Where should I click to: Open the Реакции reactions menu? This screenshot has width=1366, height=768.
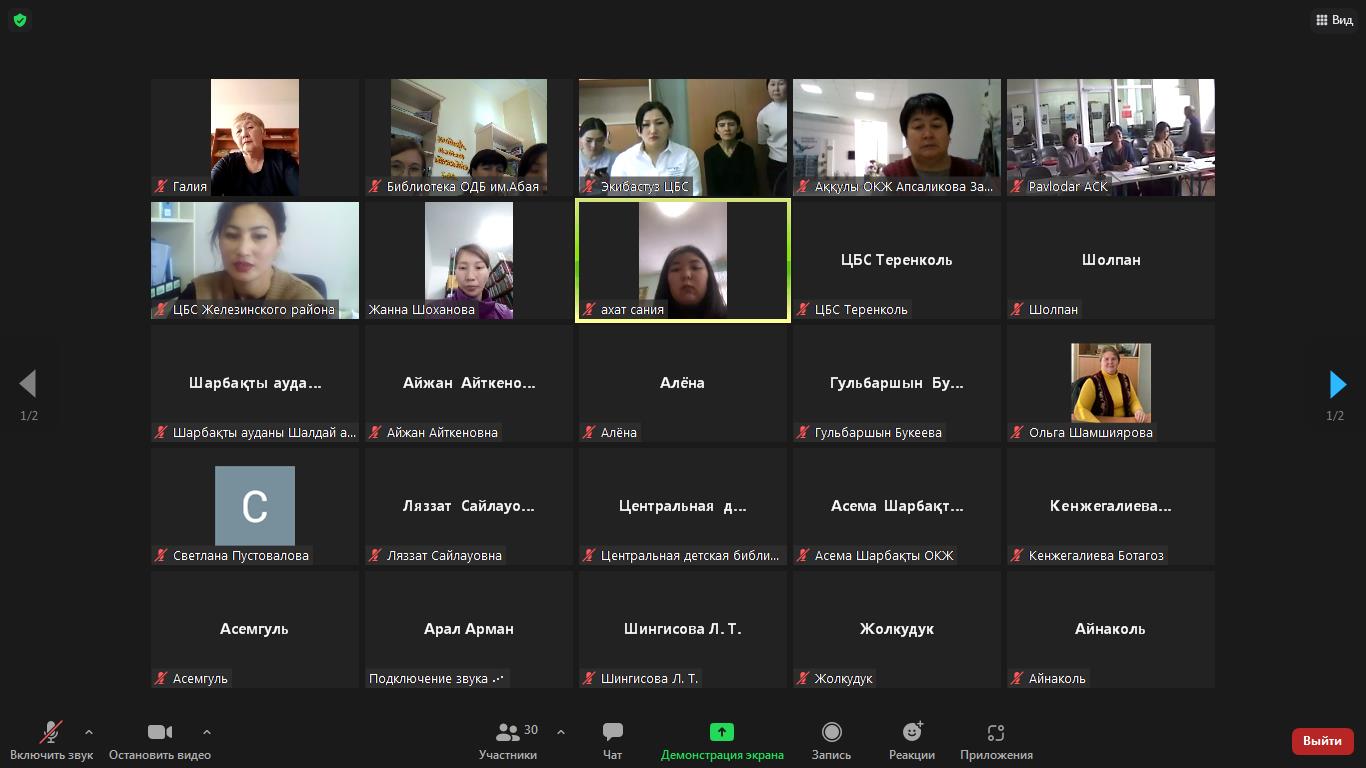911,733
